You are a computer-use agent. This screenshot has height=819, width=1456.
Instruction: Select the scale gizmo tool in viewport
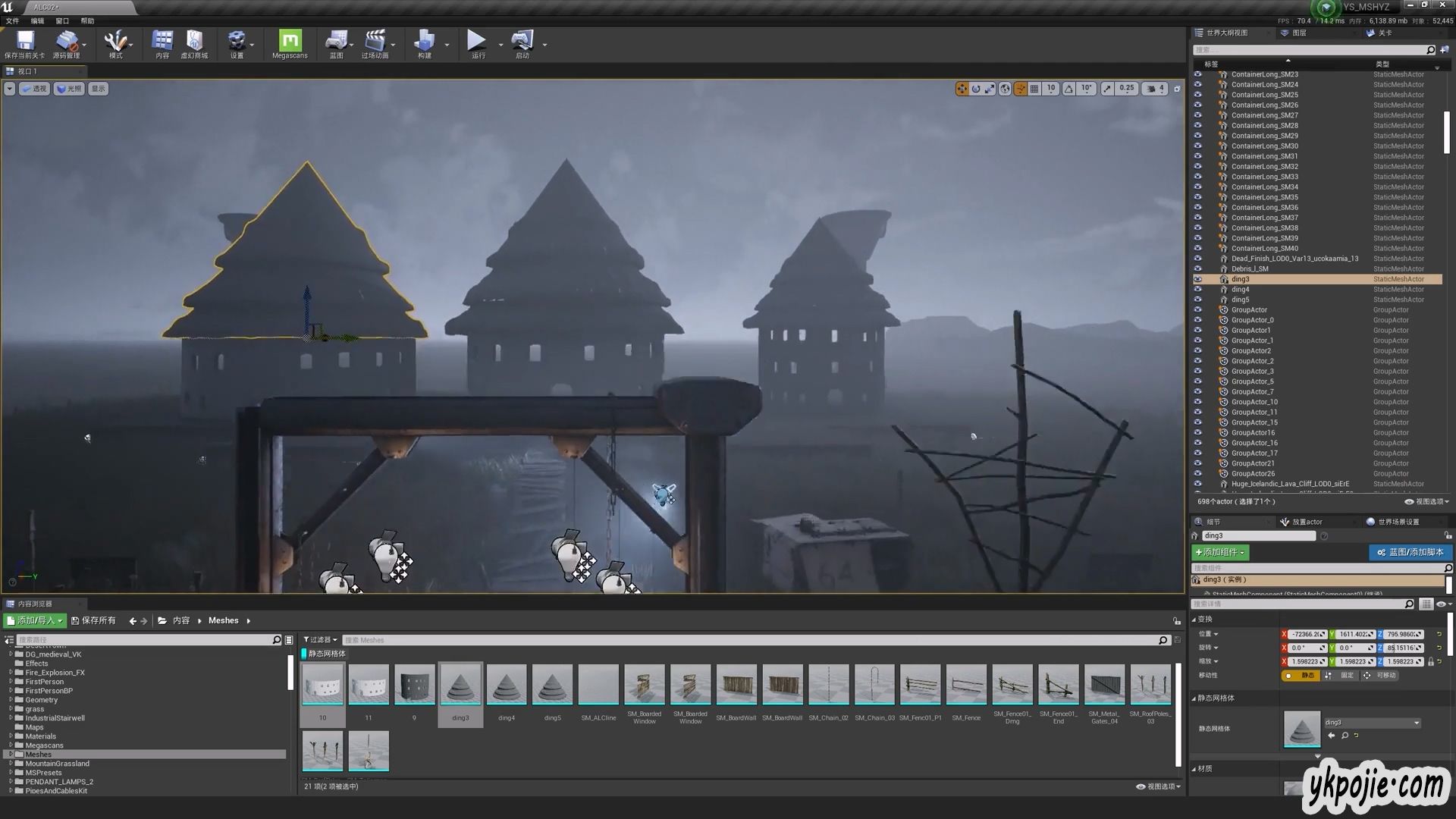pos(990,89)
